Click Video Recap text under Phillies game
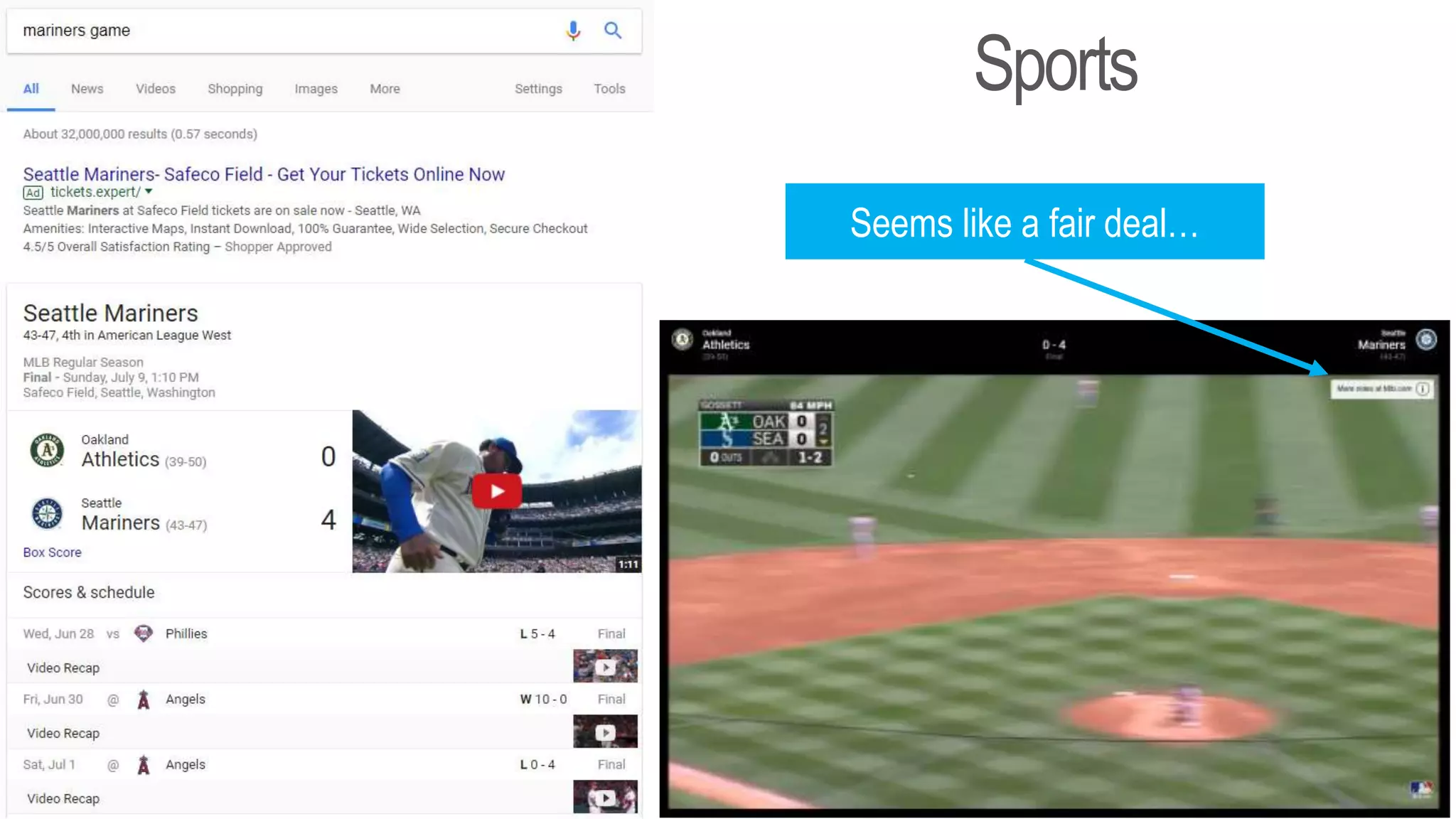This screenshot has width=1456, height=819. tap(63, 668)
